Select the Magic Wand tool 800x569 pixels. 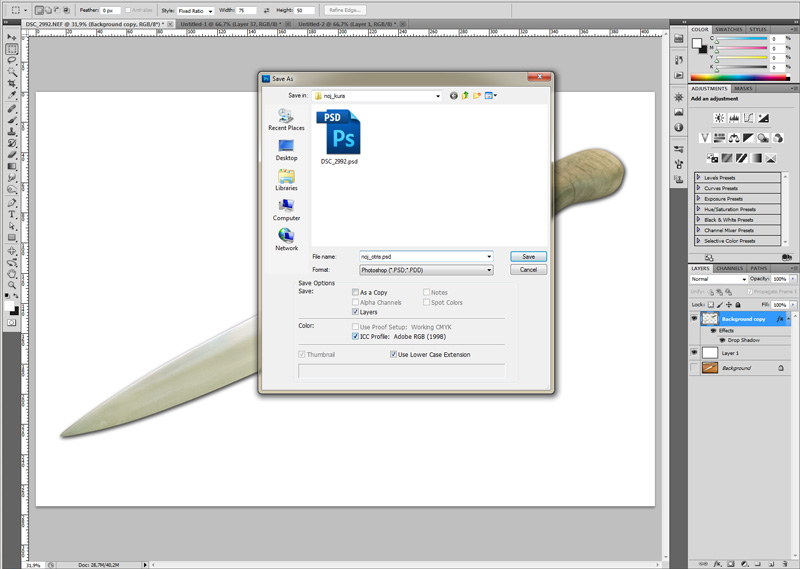pyautogui.click(x=12, y=71)
